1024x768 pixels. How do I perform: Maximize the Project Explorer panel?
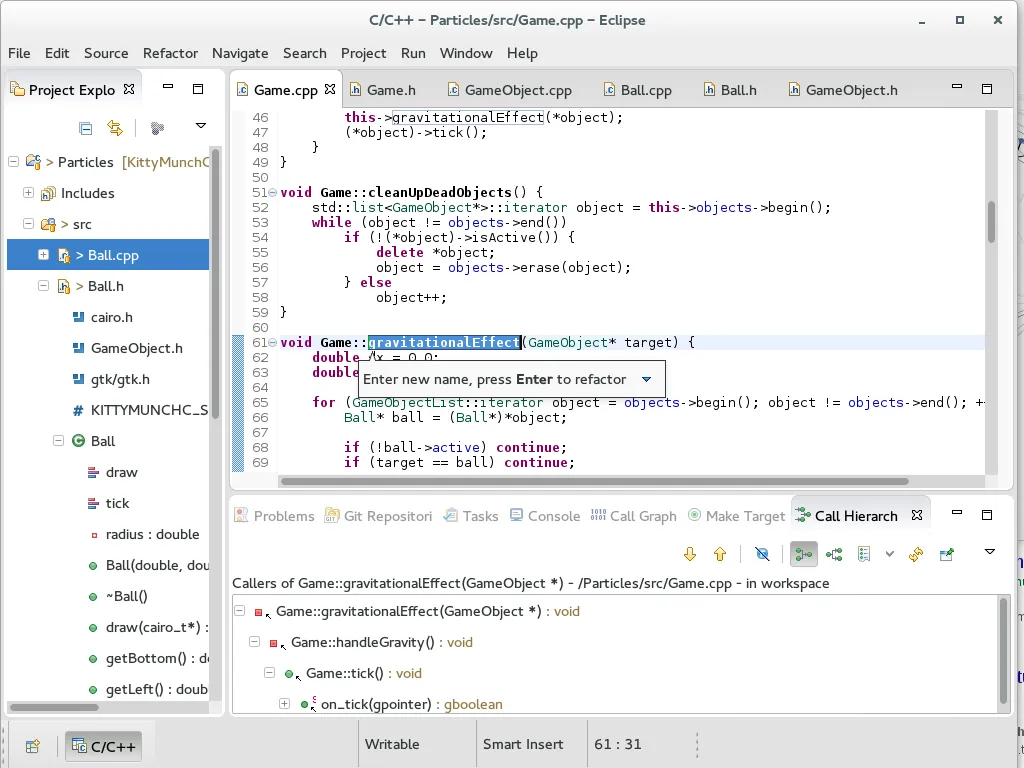pos(198,89)
